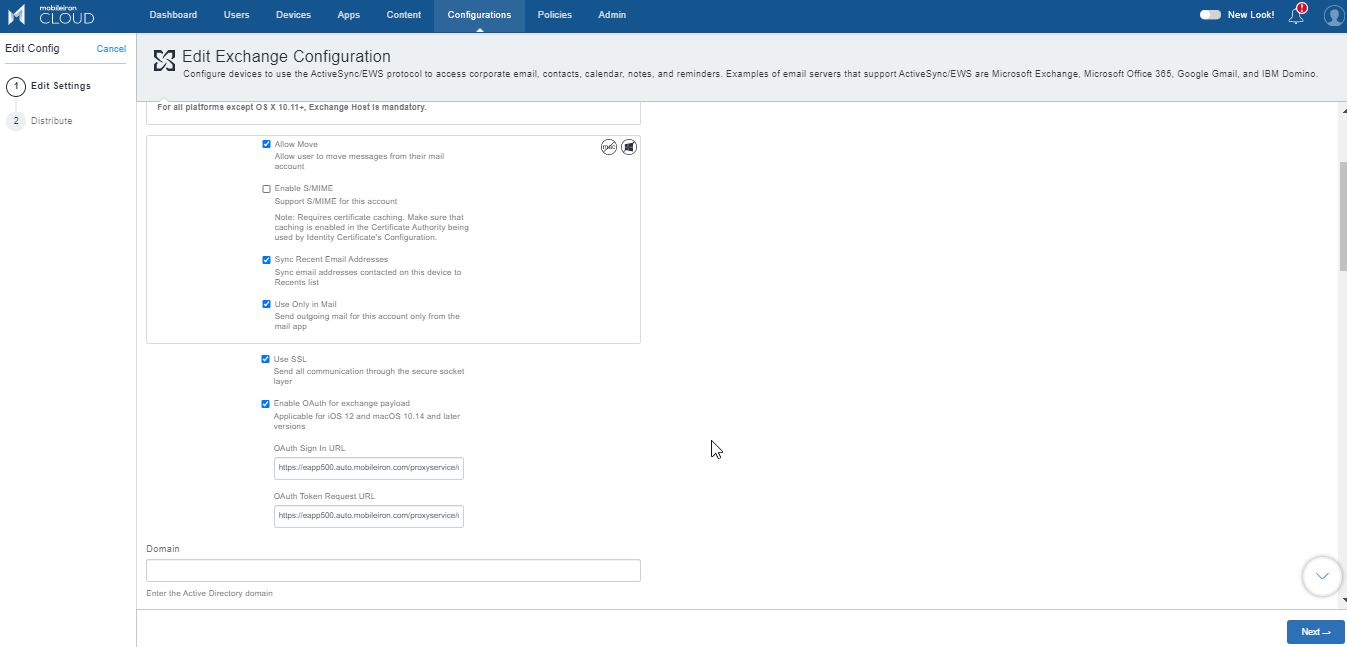Toggle the New Look switch
The width and height of the screenshot is (1347, 647).
point(1210,15)
